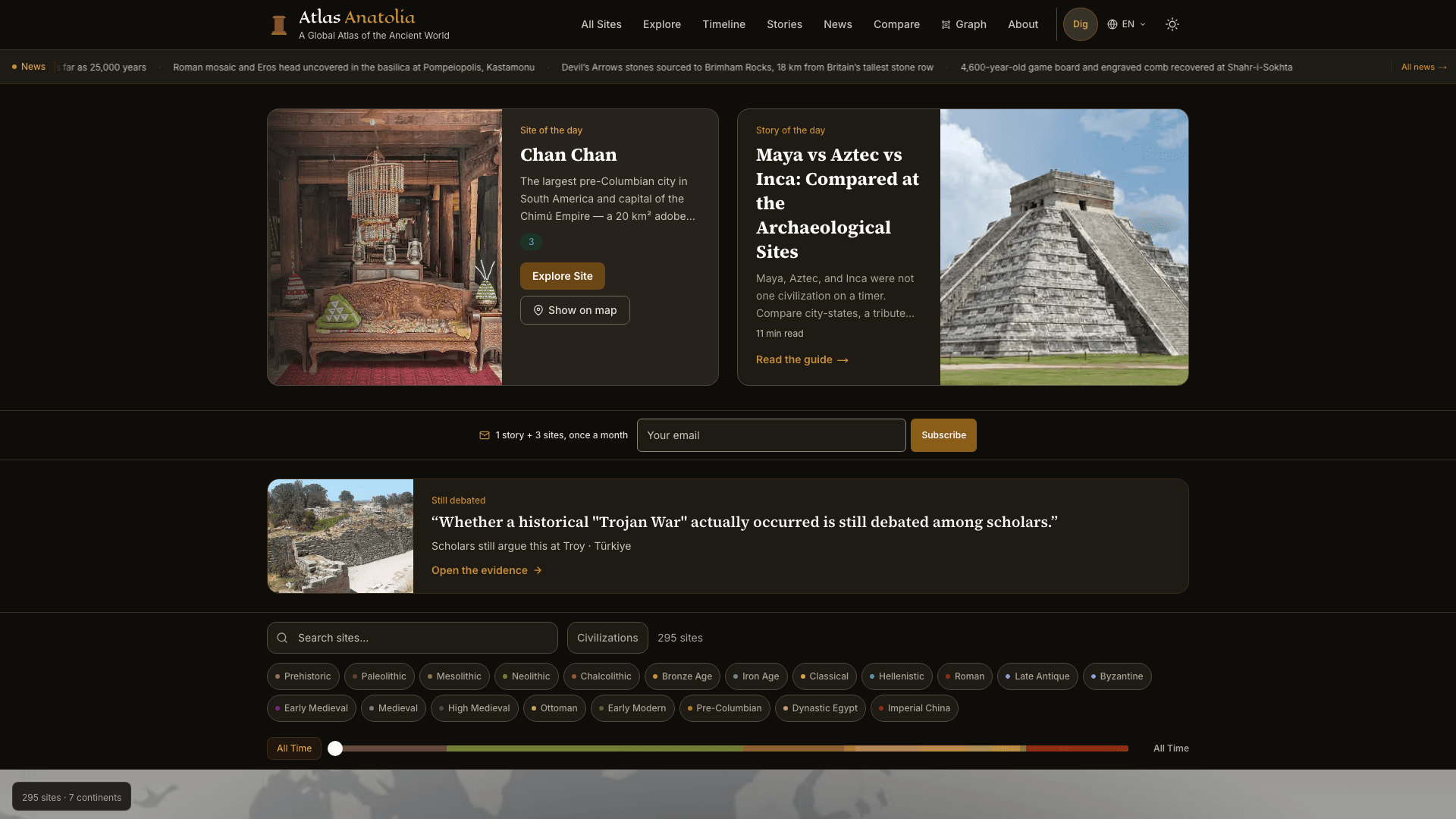Click the Dig button in the header

(x=1080, y=24)
